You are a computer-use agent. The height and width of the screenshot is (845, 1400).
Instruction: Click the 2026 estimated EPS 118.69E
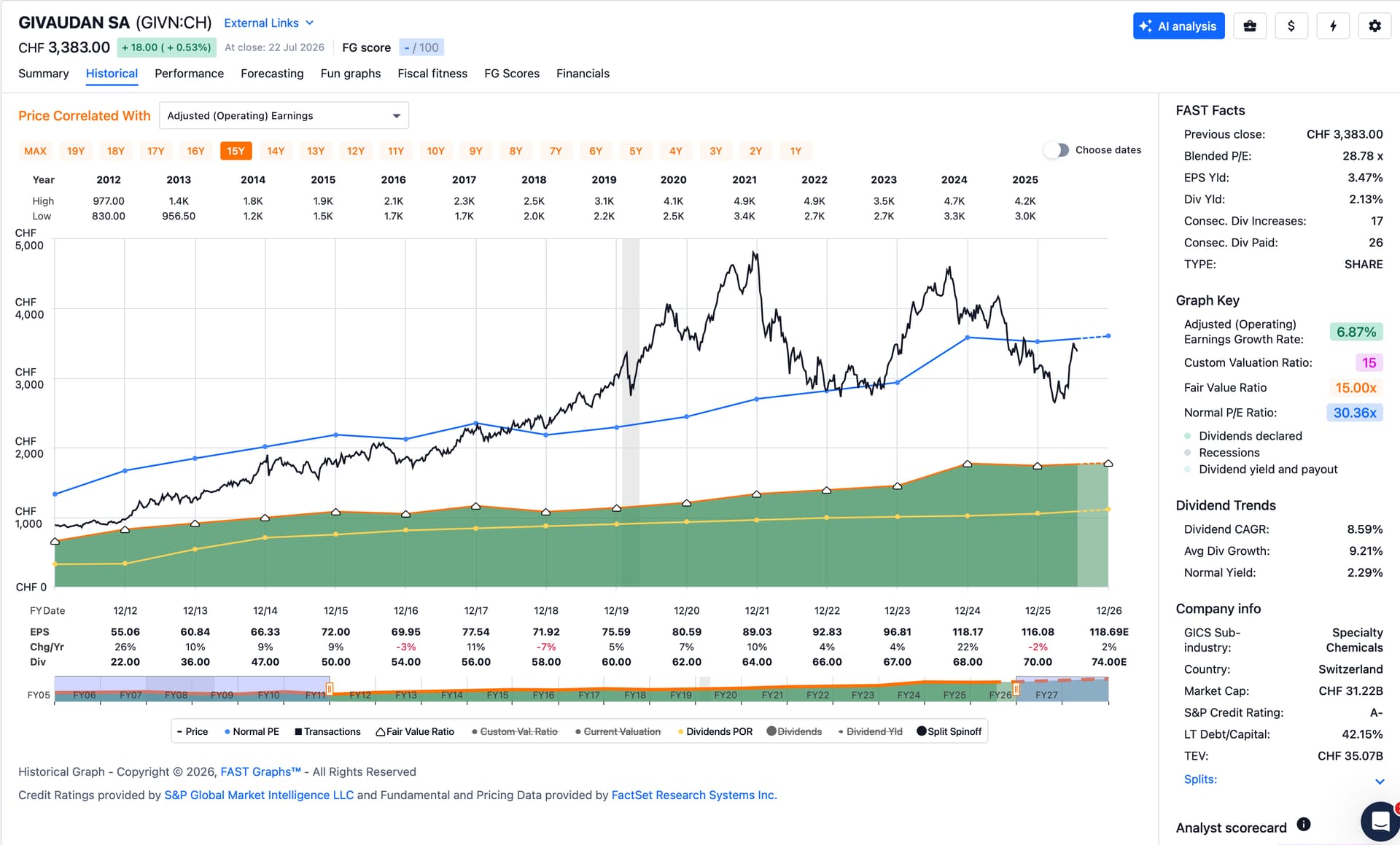click(x=1109, y=632)
